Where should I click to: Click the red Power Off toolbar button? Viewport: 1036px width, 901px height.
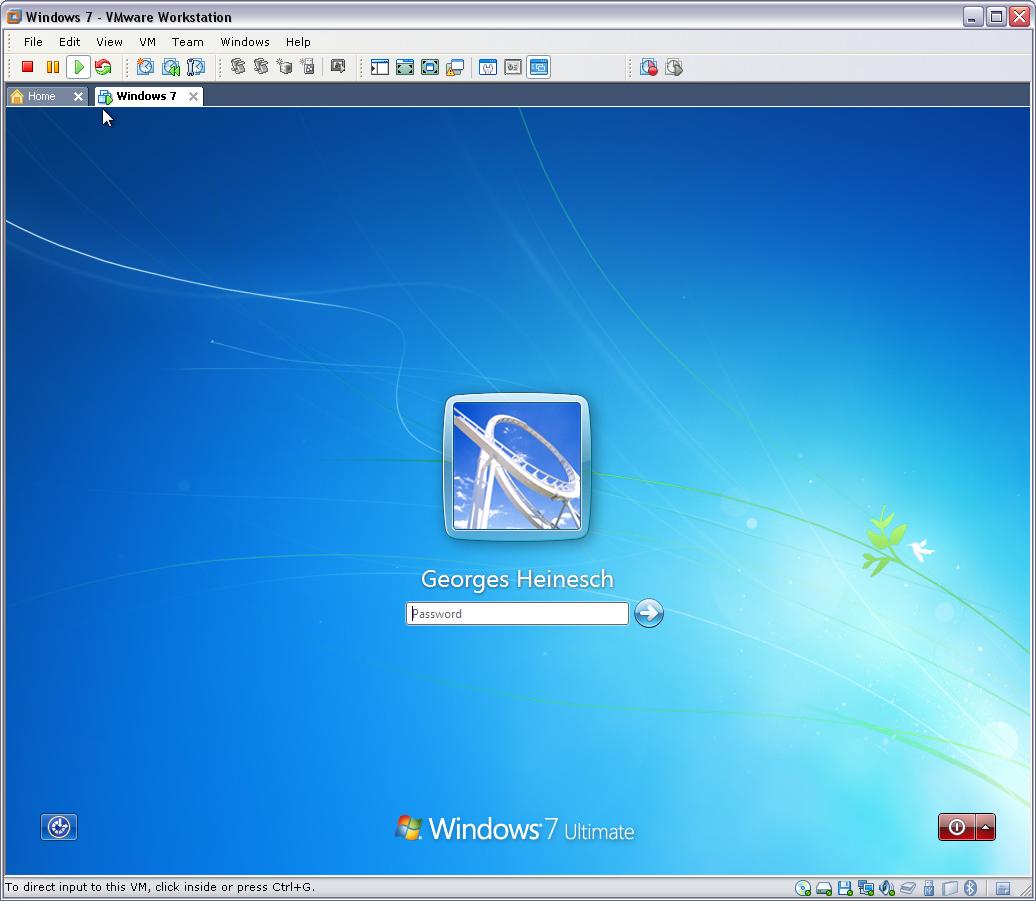[x=28, y=67]
